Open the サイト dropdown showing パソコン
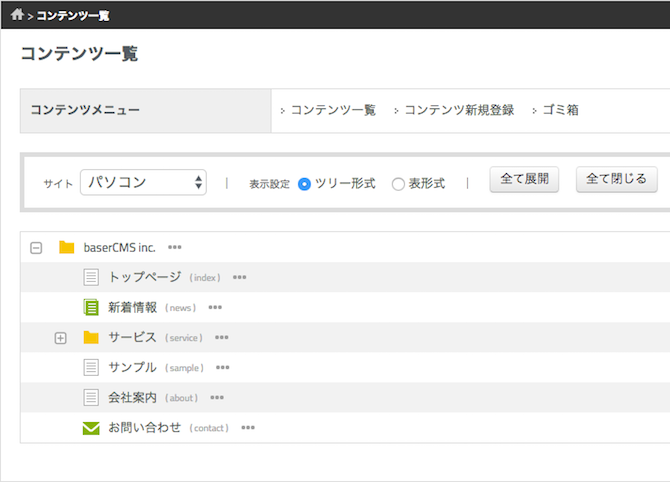Viewport: 670px width, 482px height. point(143,182)
